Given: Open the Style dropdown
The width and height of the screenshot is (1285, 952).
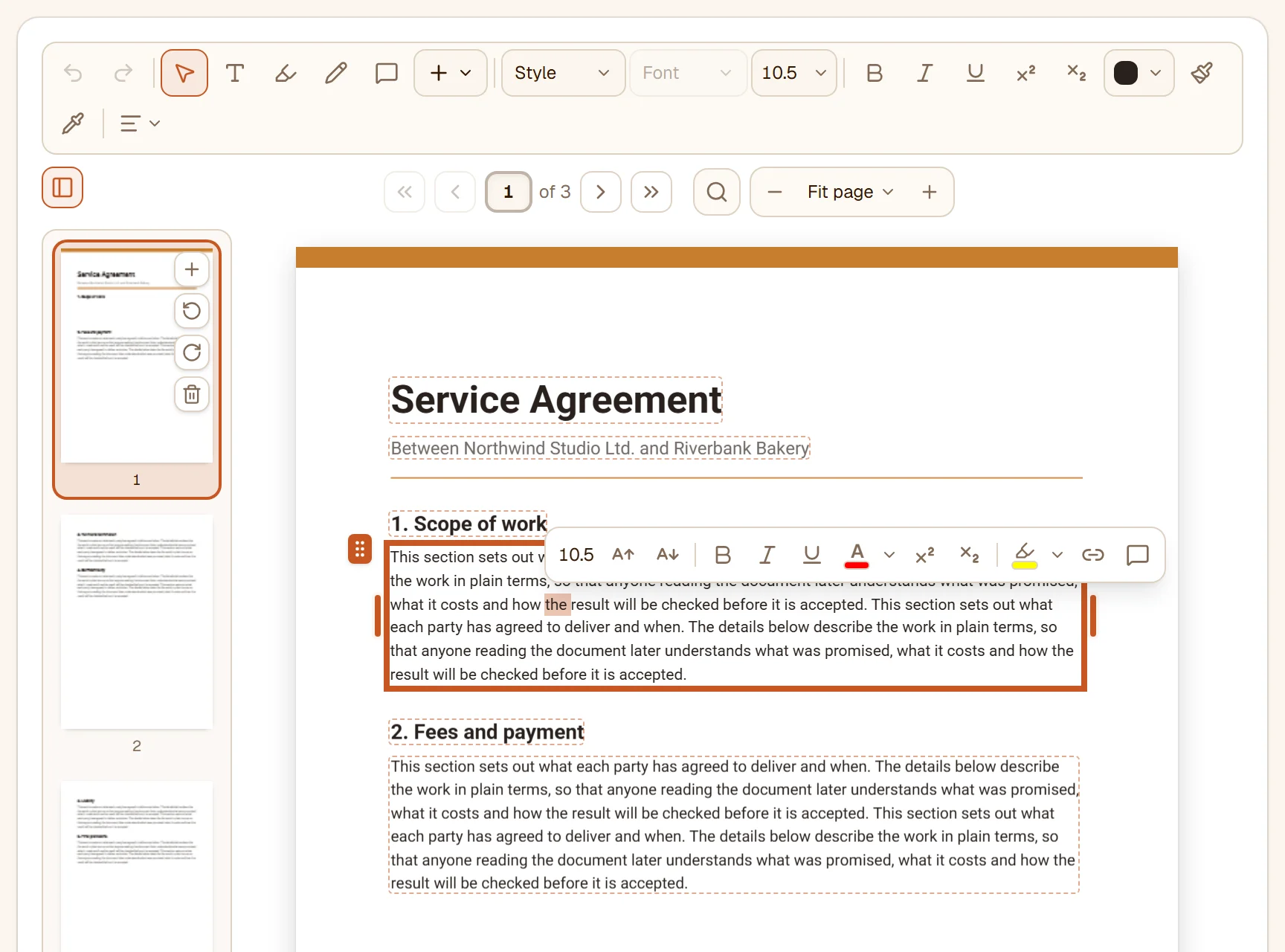Looking at the screenshot, I should 563,73.
